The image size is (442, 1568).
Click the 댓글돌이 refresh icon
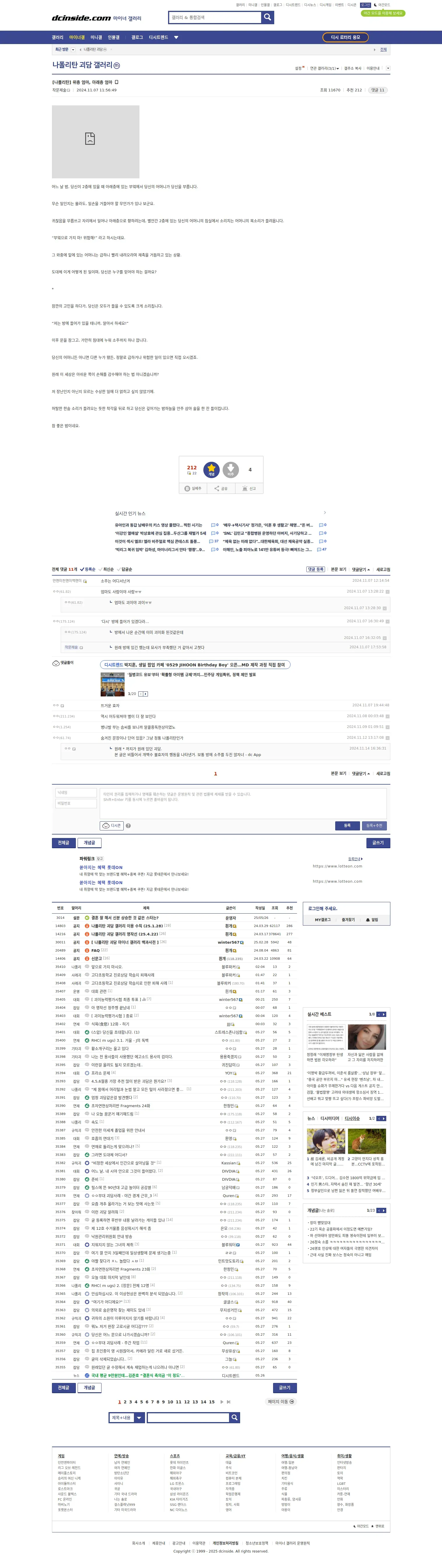coord(55,663)
